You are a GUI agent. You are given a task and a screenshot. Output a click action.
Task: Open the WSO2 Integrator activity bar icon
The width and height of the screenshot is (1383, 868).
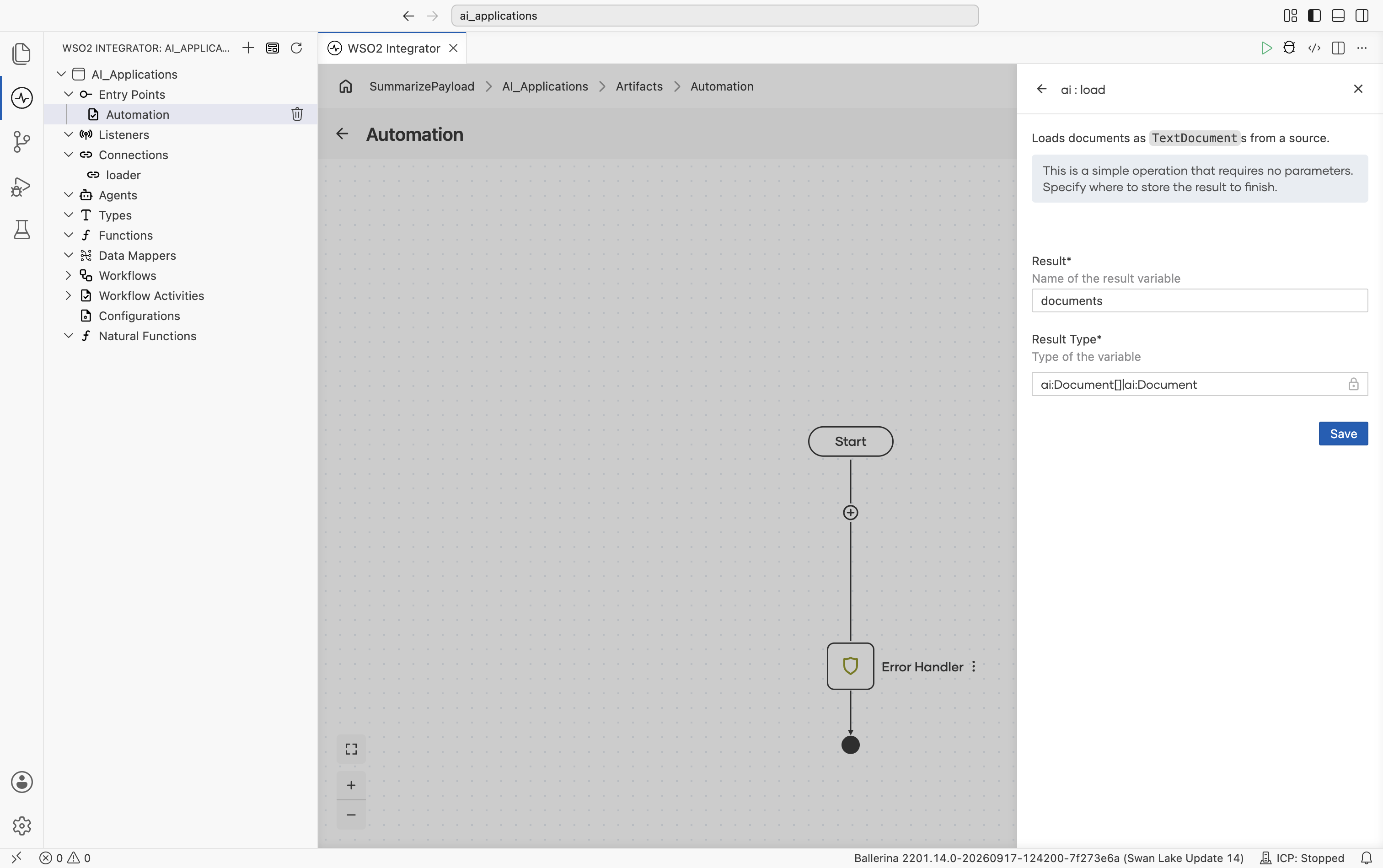coord(22,97)
